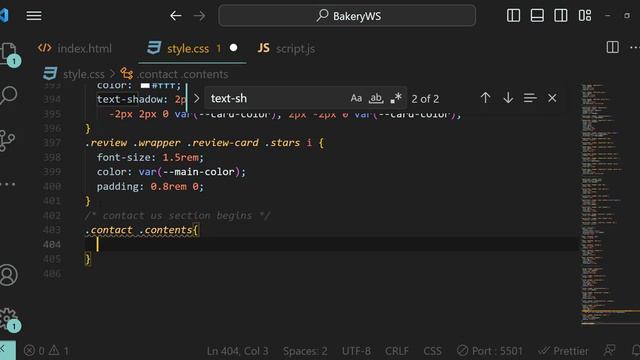Split the editor to the right
Screen dimensions: 640x360
612,47
